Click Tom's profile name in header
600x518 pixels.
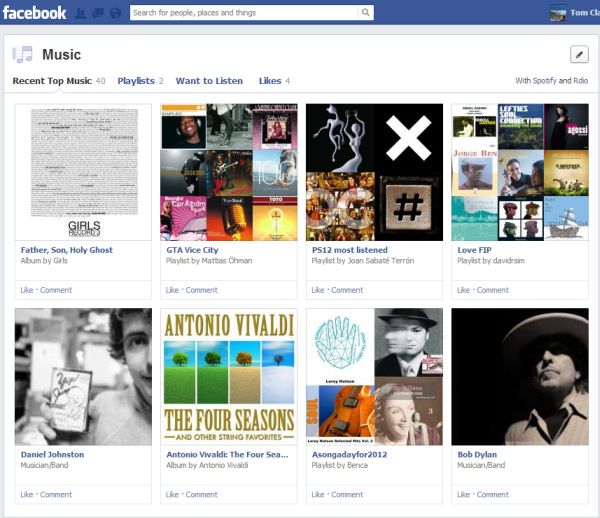point(585,13)
